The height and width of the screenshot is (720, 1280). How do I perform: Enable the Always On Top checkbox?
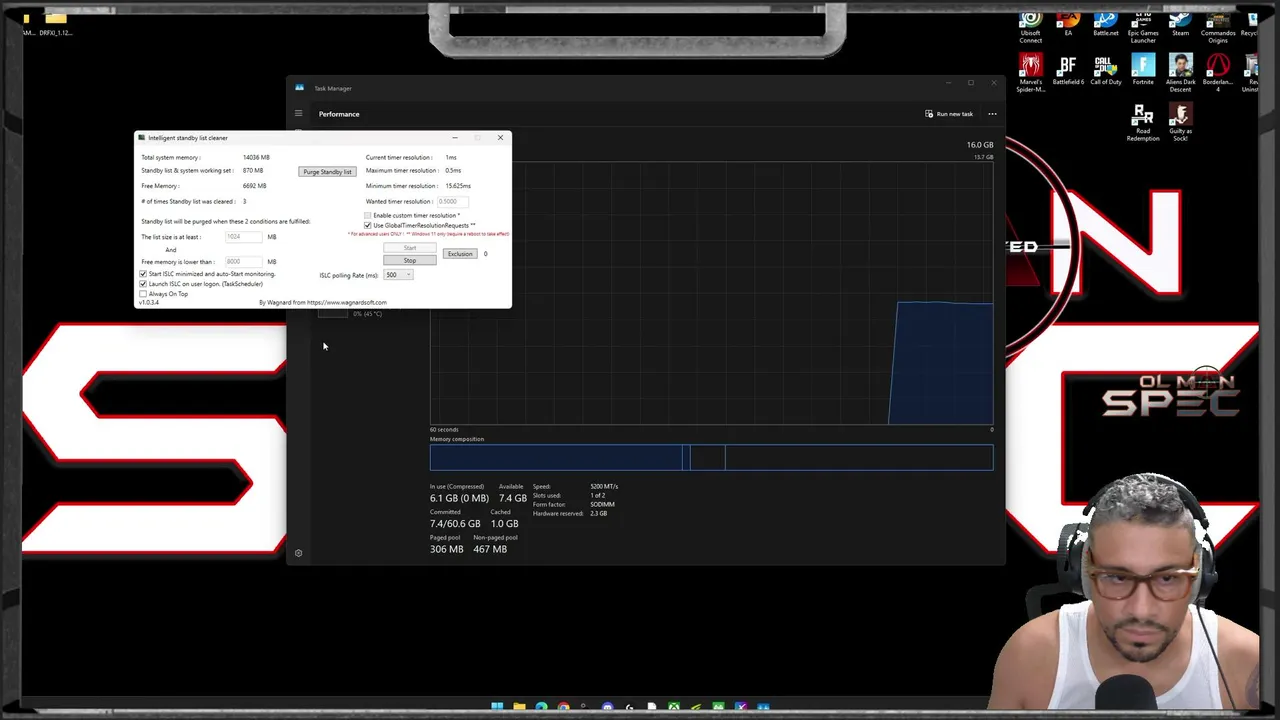point(143,294)
